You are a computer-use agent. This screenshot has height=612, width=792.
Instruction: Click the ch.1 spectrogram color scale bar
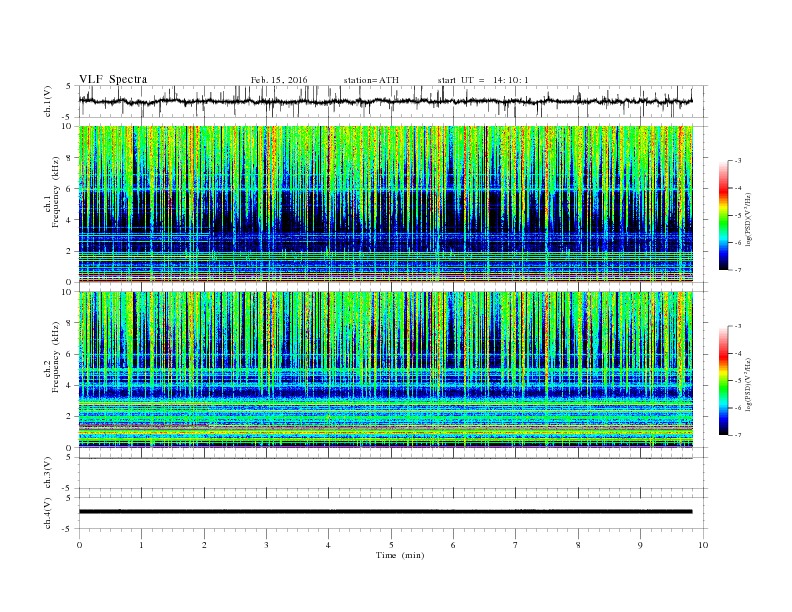pyautogui.click(x=723, y=216)
